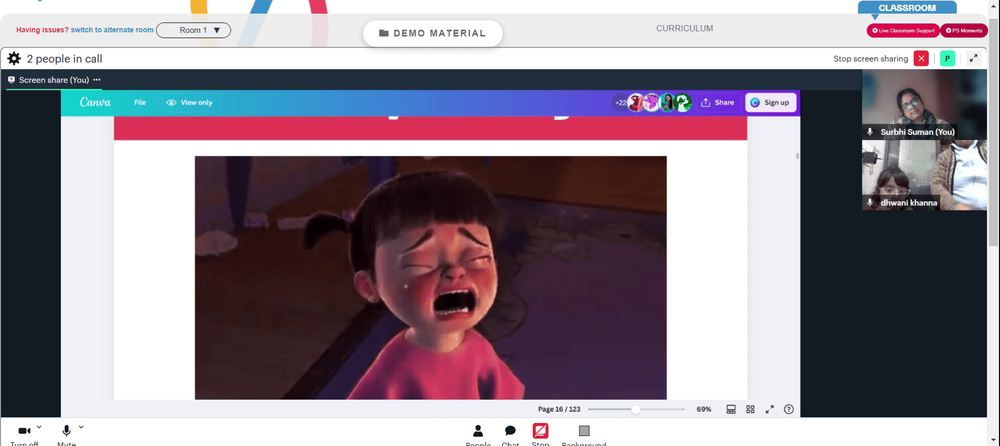Switch to the CURRICULUM tab

click(684, 29)
